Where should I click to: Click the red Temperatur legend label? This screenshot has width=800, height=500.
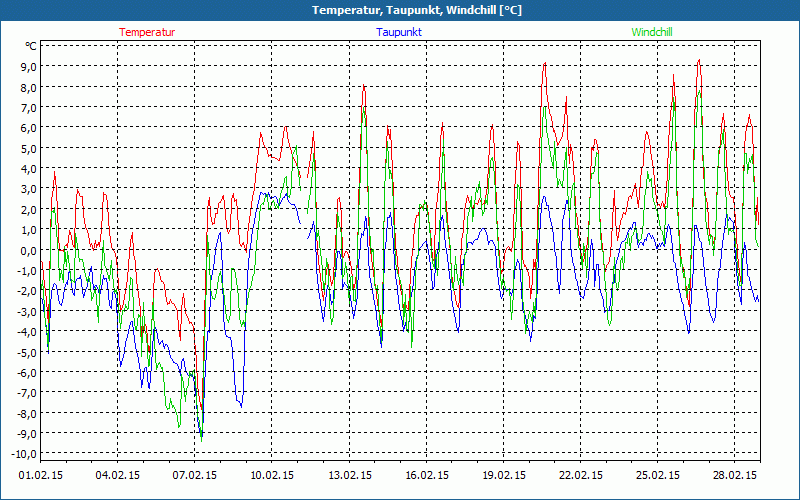point(147,32)
